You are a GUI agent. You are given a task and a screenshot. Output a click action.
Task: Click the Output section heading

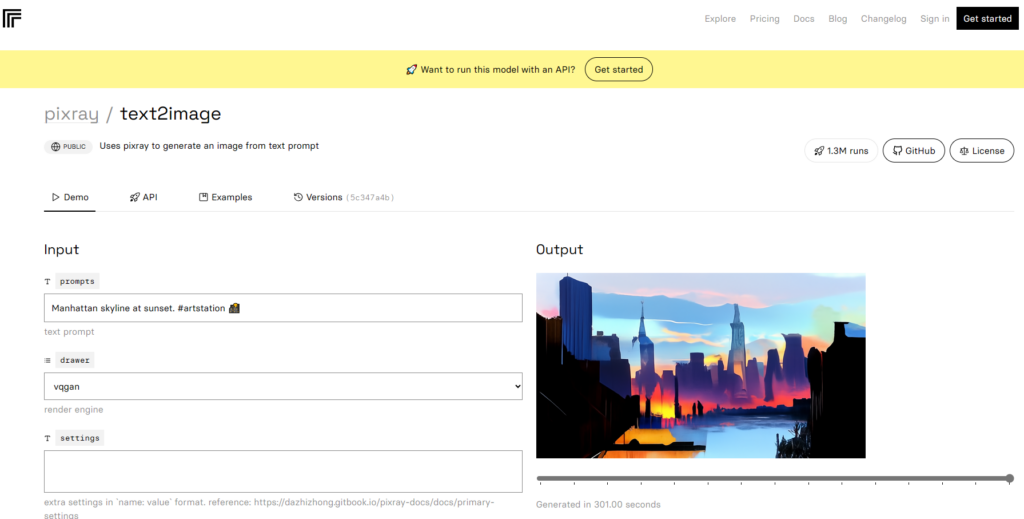coord(560,249)
